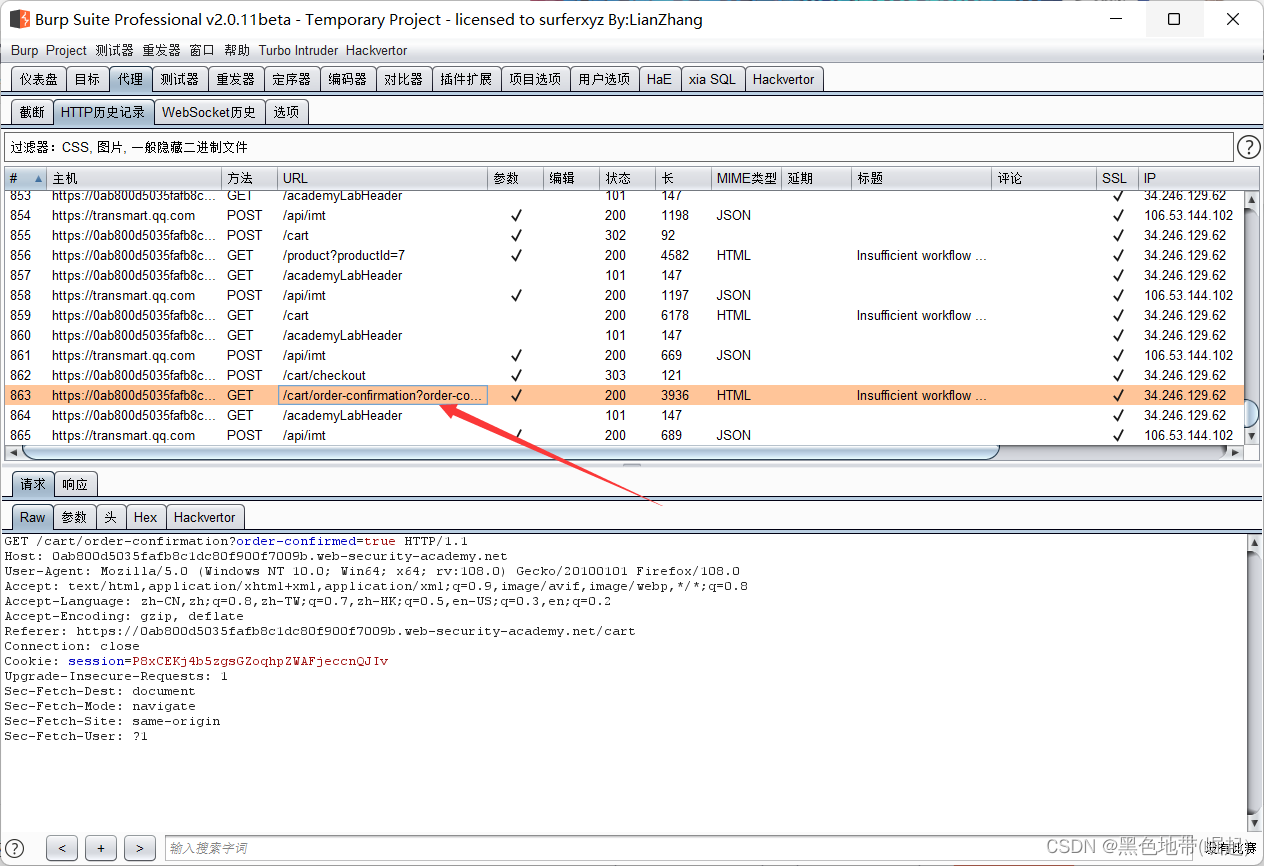Sort history by the # column
This screenshot has height=866, width=1264.
[x=26, y=178]
